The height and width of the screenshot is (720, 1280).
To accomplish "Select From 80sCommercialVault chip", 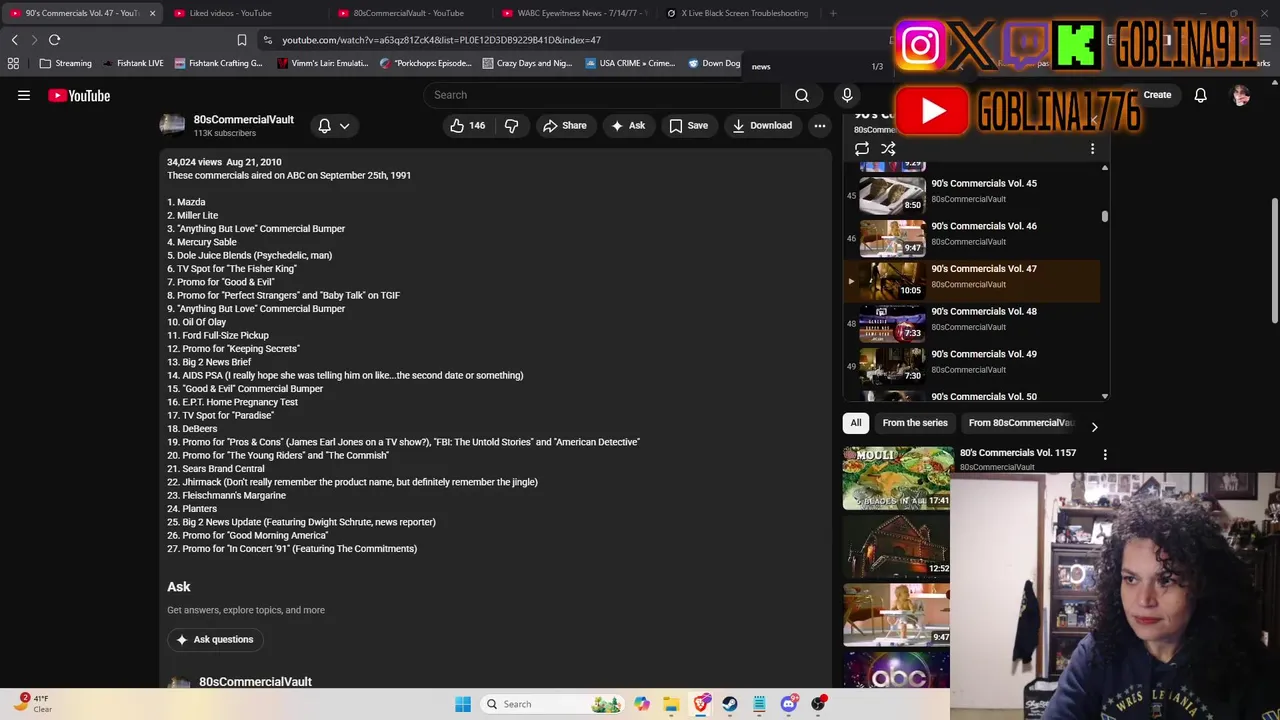I will tap(1020, 423).
